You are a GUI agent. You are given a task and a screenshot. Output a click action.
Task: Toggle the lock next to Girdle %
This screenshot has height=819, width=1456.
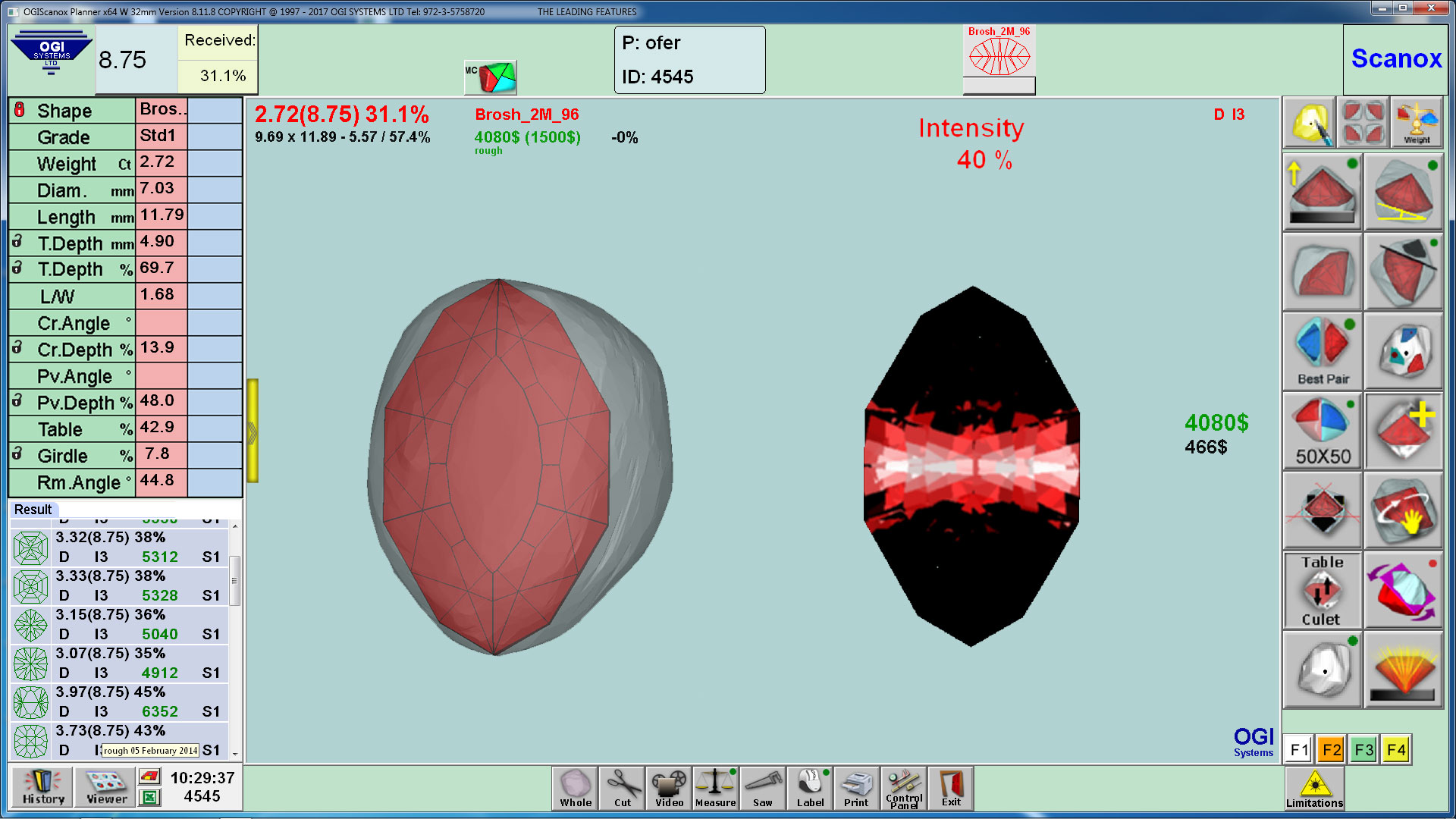click(17, 453)
